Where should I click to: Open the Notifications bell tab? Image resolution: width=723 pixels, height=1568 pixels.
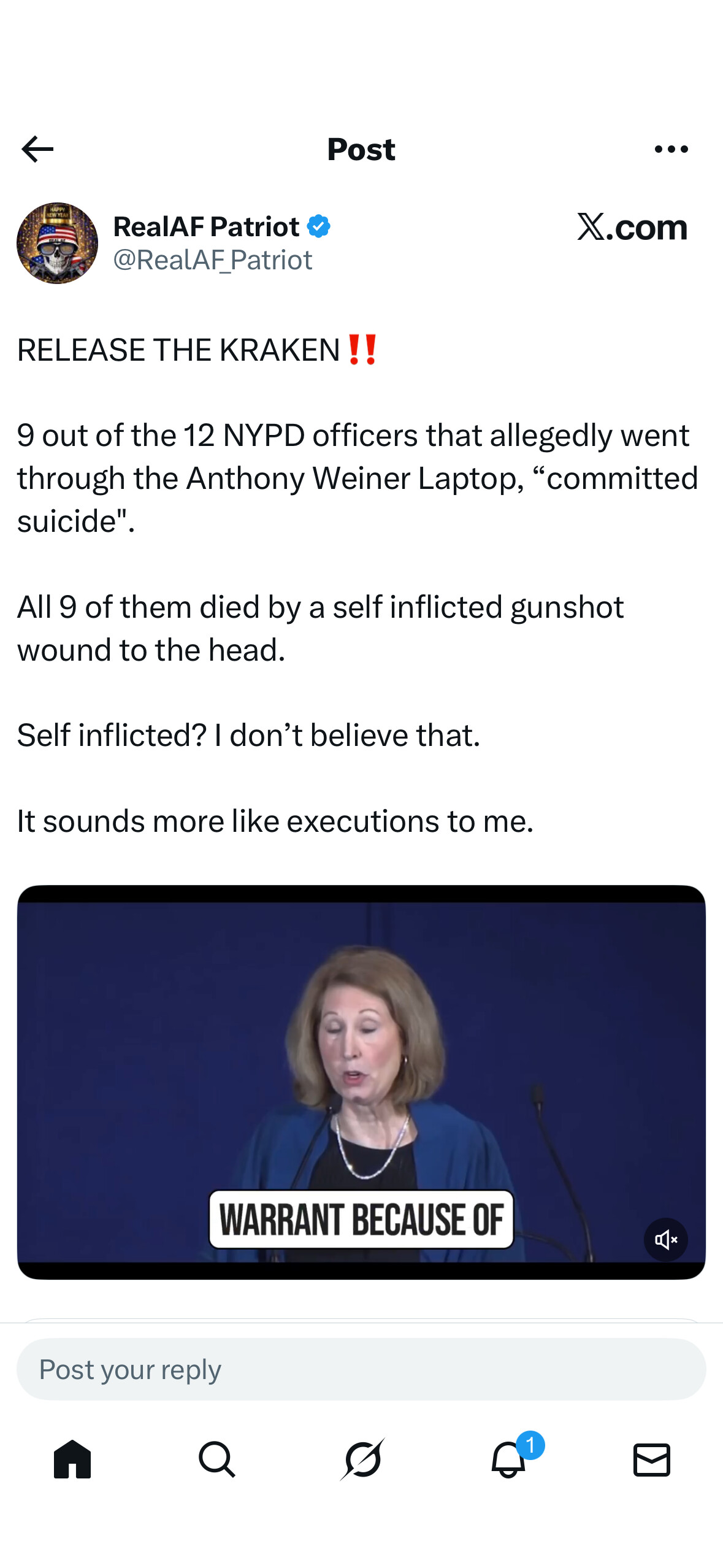[508, 1459]
